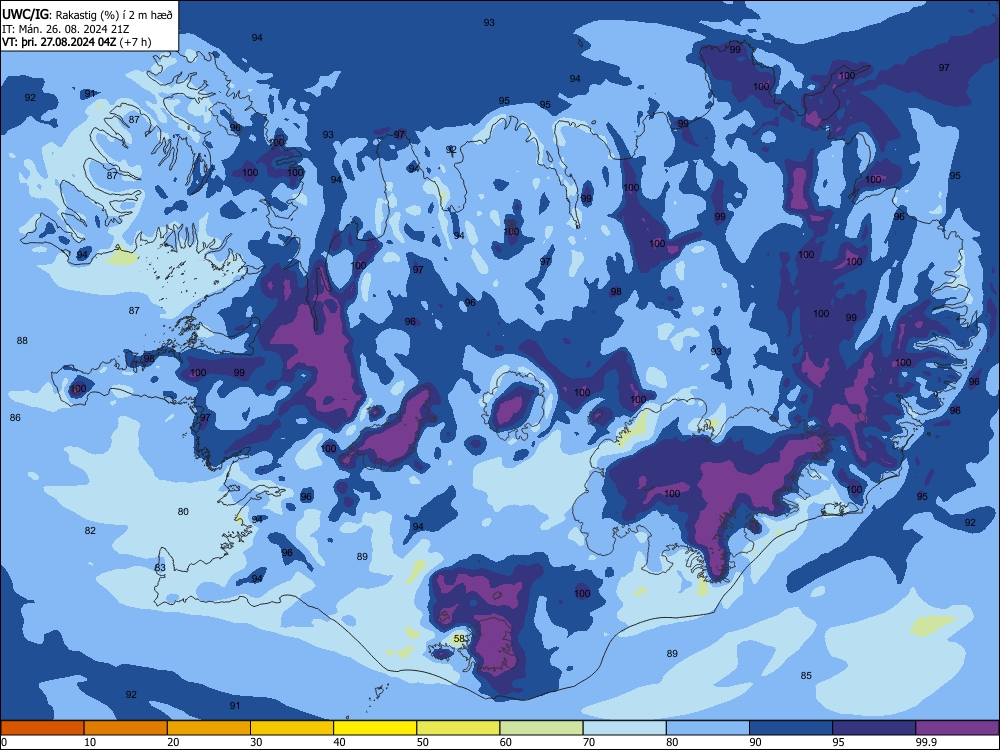The image size is (1000, 750).
Task: Click the '86' humidity value on the map
Action: (x=15, y=418)
